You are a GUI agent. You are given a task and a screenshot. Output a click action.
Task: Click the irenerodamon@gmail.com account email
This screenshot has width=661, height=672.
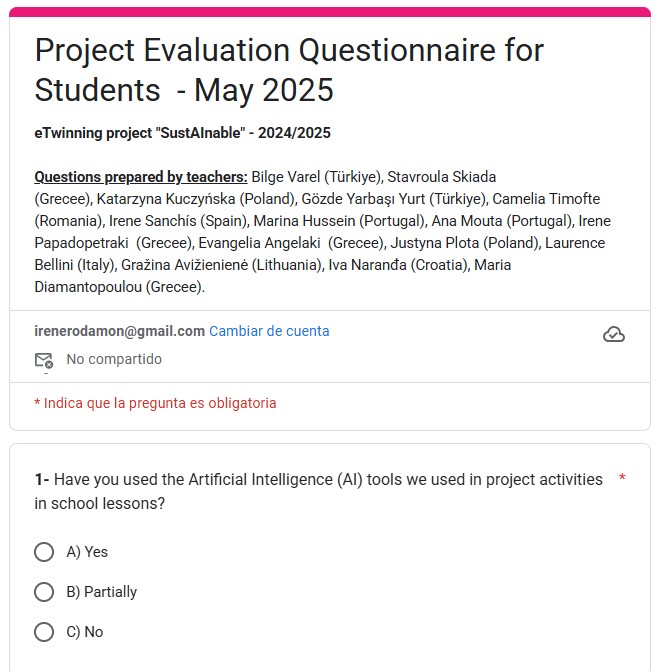(119, 331)
